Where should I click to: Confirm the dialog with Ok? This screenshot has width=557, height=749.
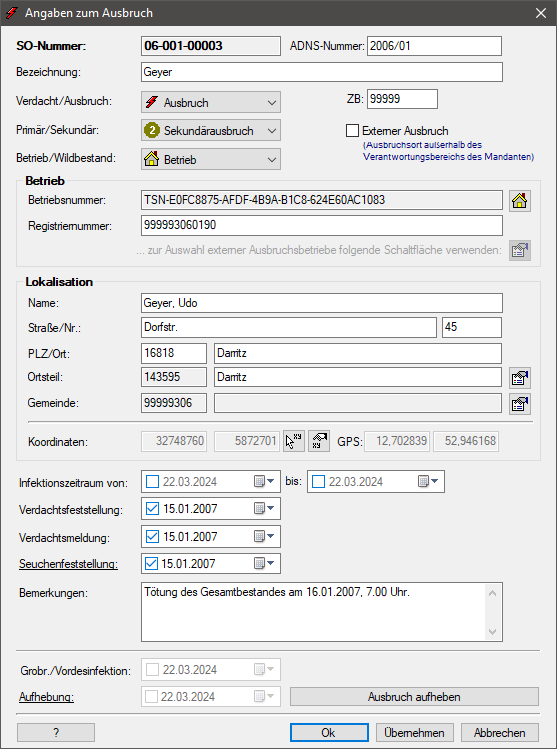[x=329, y=732]
